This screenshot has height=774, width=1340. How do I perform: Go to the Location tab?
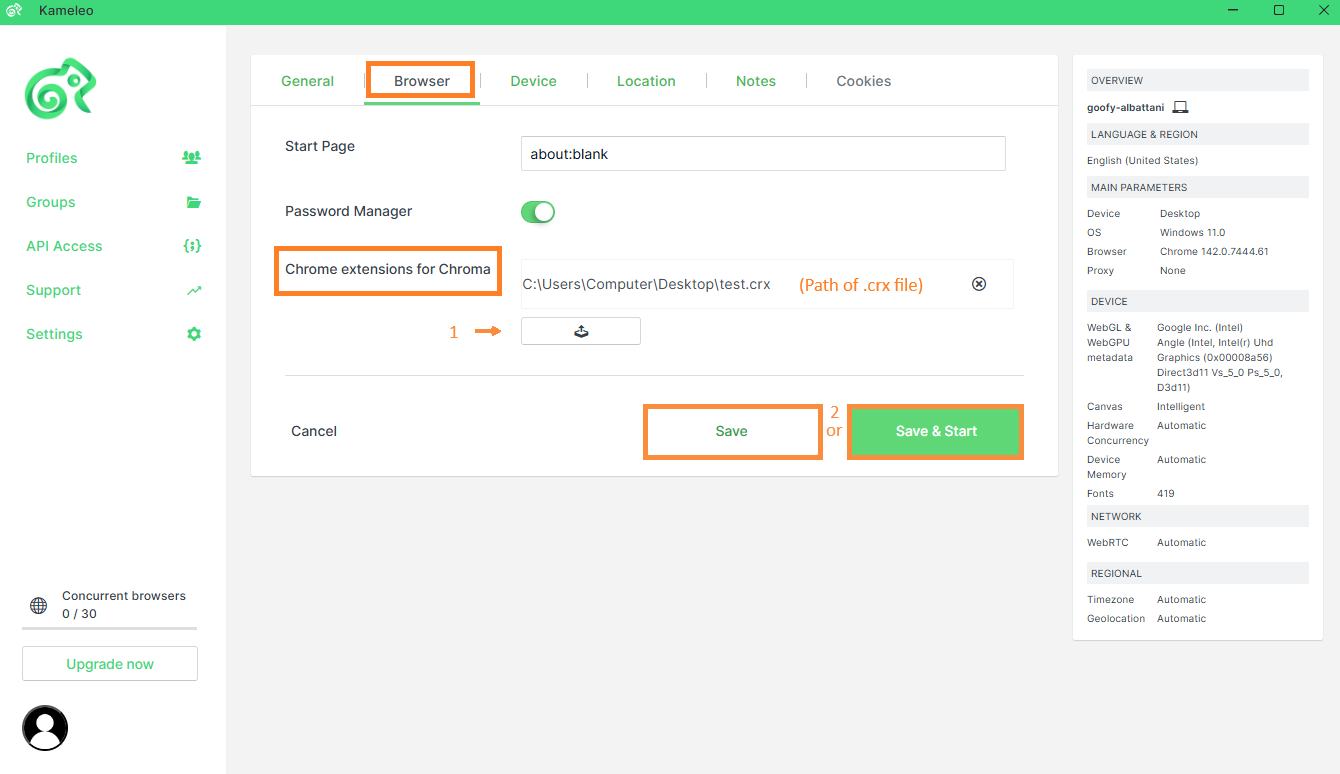click(646, 81)
